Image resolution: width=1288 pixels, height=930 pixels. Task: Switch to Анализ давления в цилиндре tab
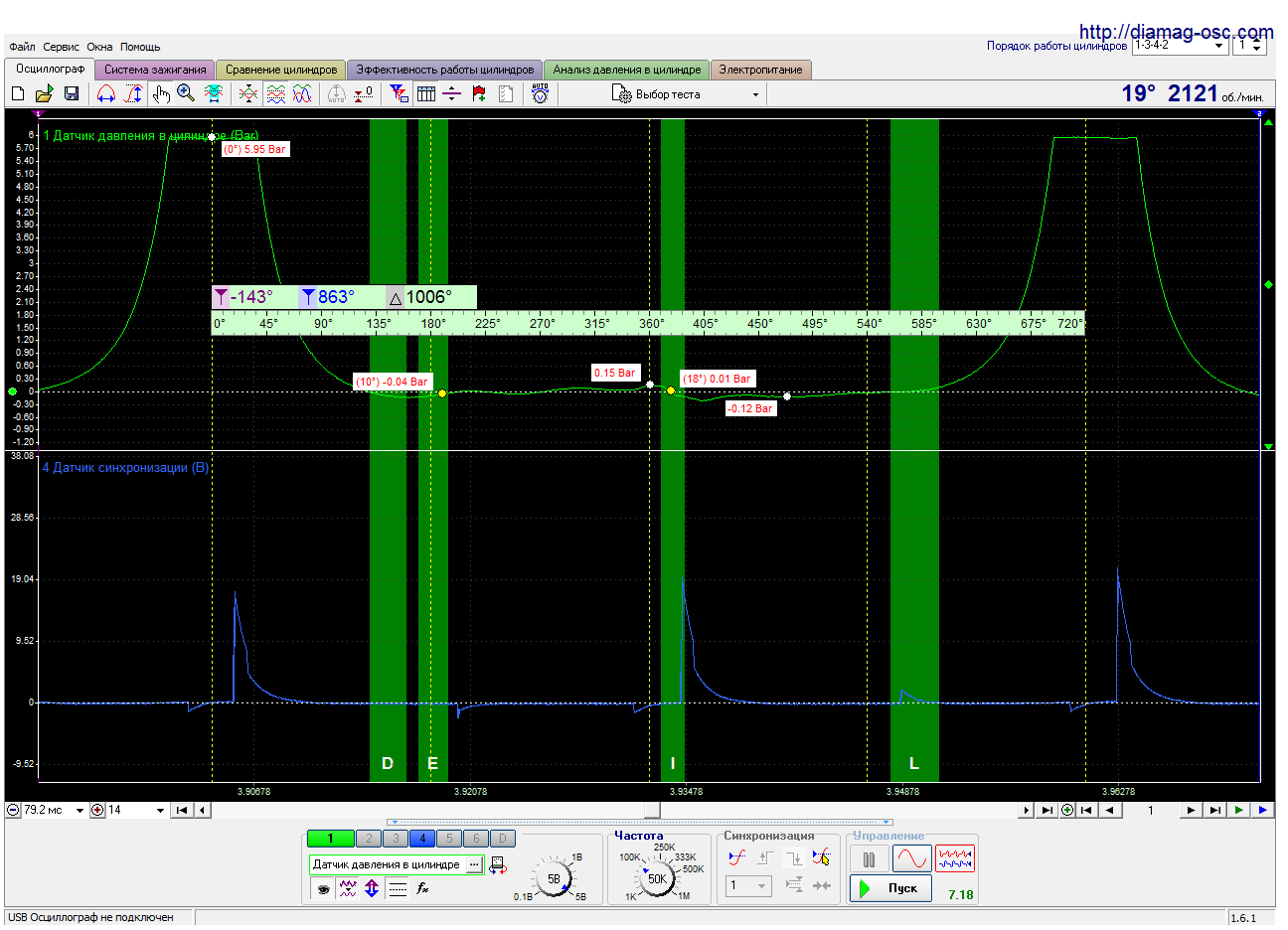coord(627,70)
